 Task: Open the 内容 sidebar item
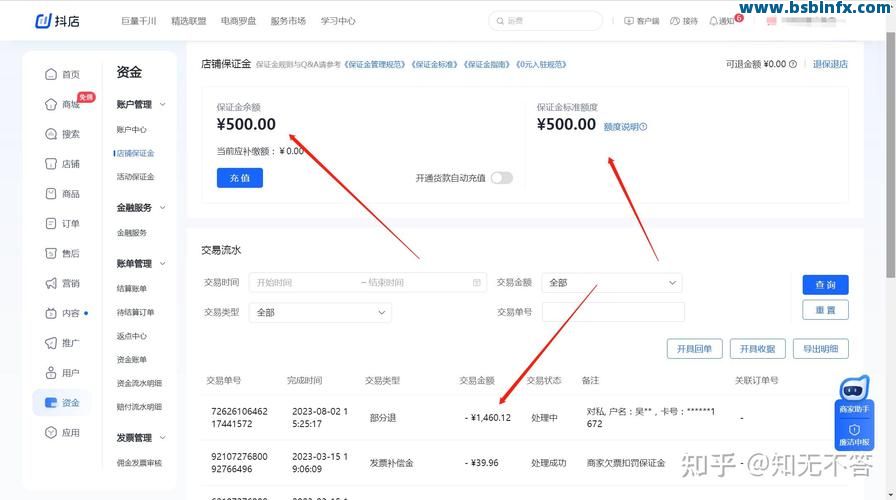point(62,313)
